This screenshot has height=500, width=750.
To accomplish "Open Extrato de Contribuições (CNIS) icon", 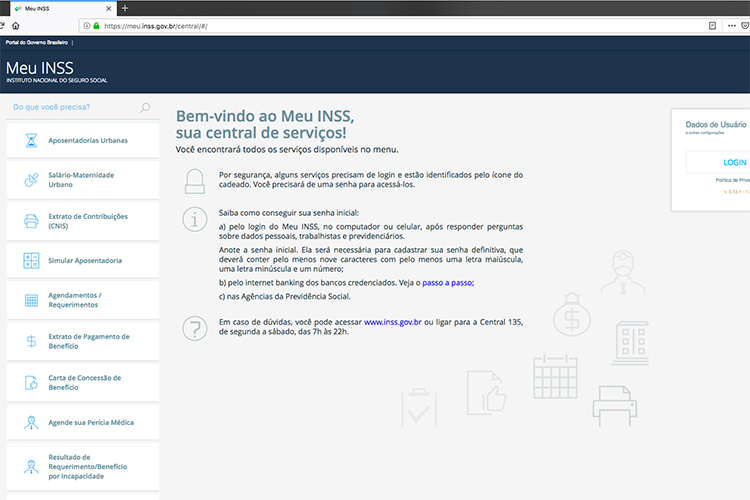I will pyautogui.click(x=31, y=221).
